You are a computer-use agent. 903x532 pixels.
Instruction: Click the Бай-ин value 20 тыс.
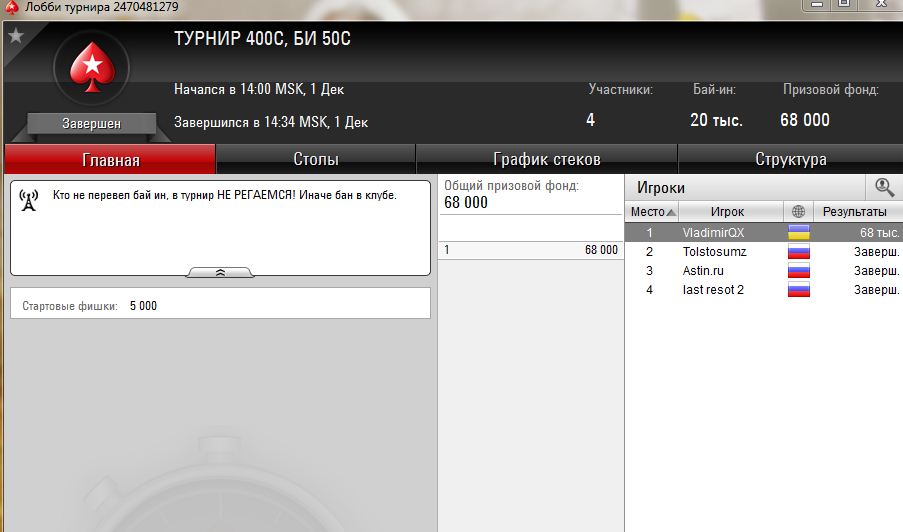(716, 120)
